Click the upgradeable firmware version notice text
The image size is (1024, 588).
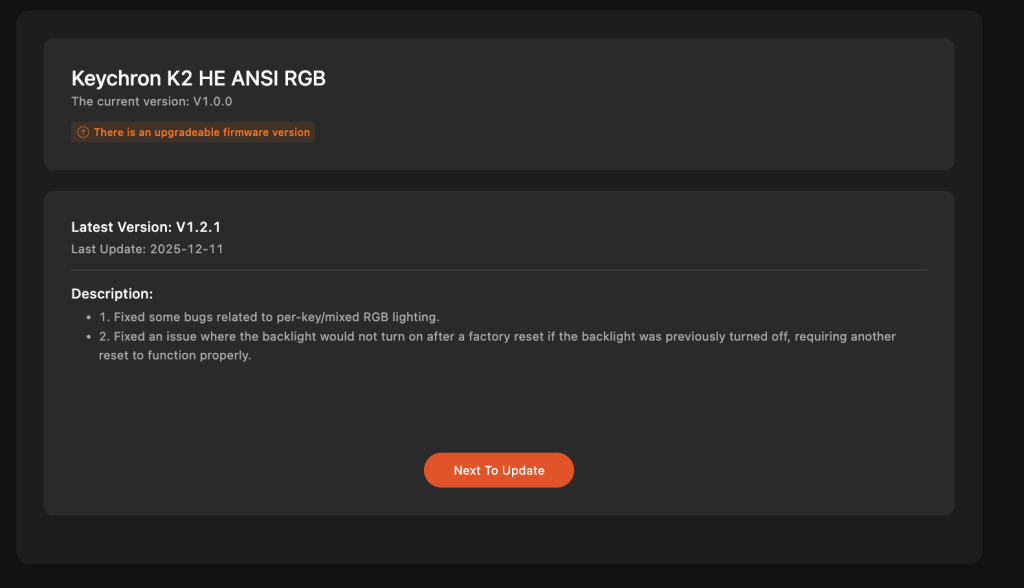pos(202,132)
